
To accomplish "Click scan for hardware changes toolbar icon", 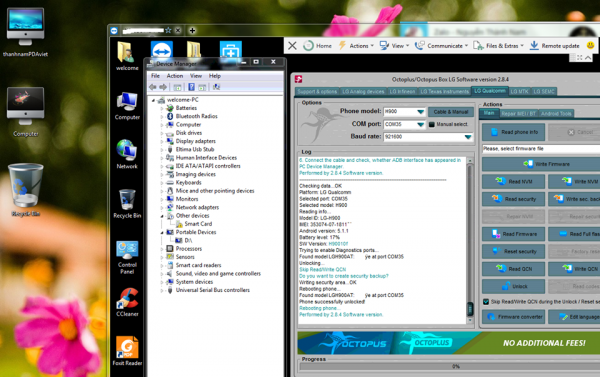I will click(216, 87).
